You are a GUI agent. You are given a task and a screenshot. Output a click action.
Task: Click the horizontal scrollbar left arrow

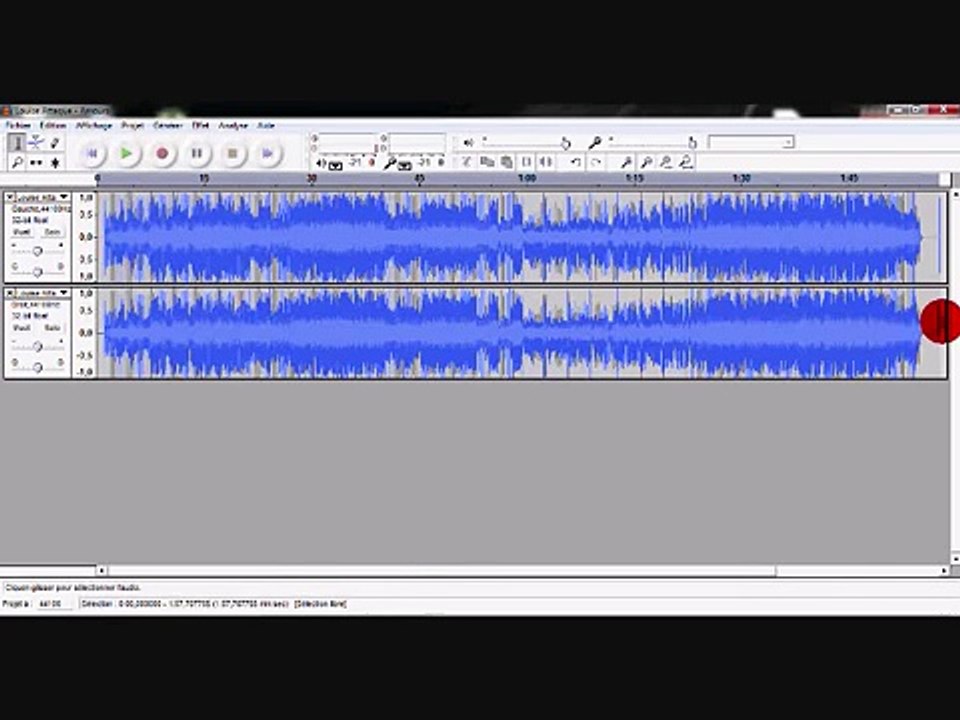[x=102, y=571]
